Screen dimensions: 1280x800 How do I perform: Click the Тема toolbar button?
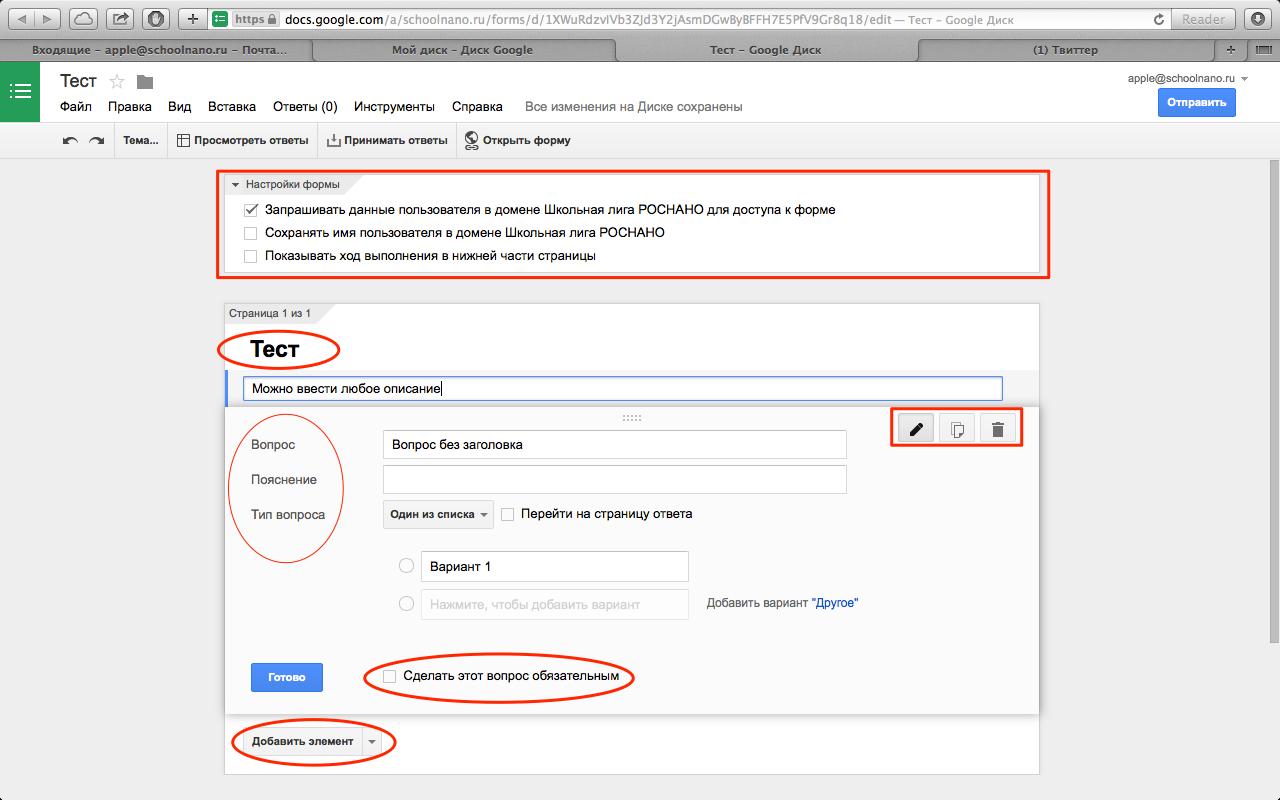click(140, 141)
